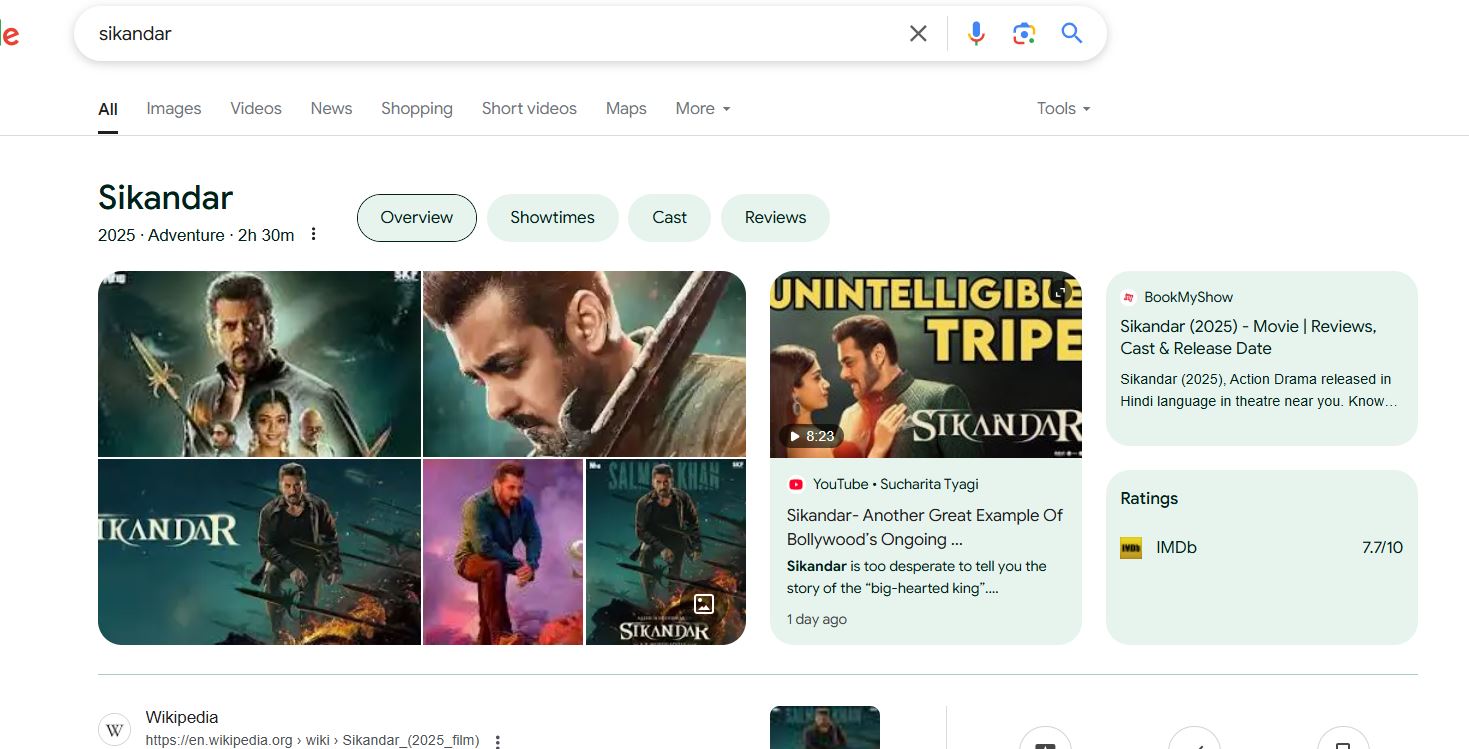Open the purple-background Sikandar poster thumbnail
The height and width of the screenshot is (749, 1469).
click(x=502, y=552)
